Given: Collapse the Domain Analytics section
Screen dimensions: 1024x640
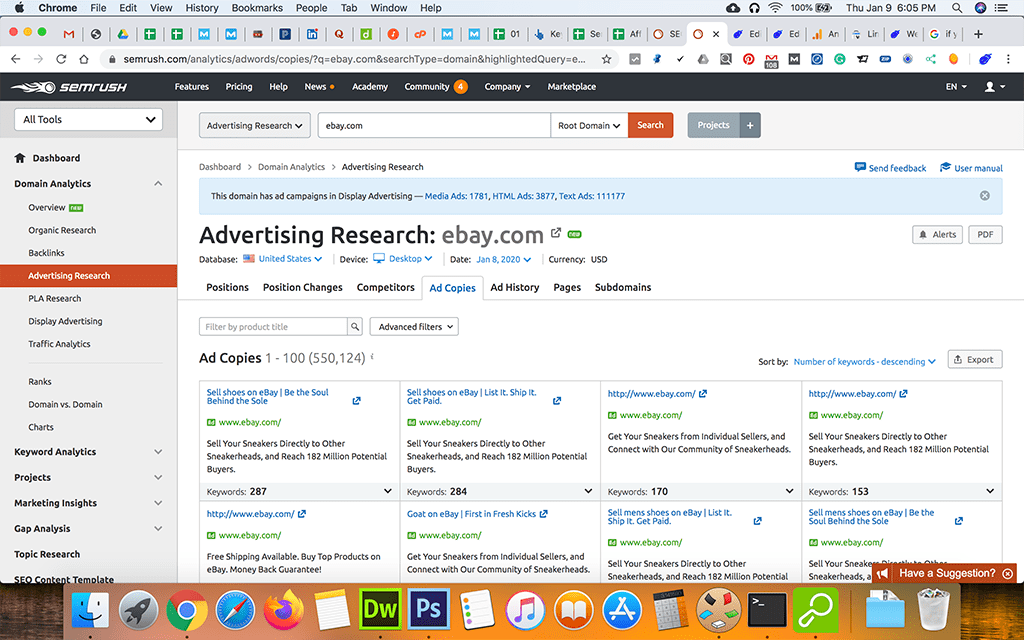Looking at the screenshot, I should tap(158, 184).
